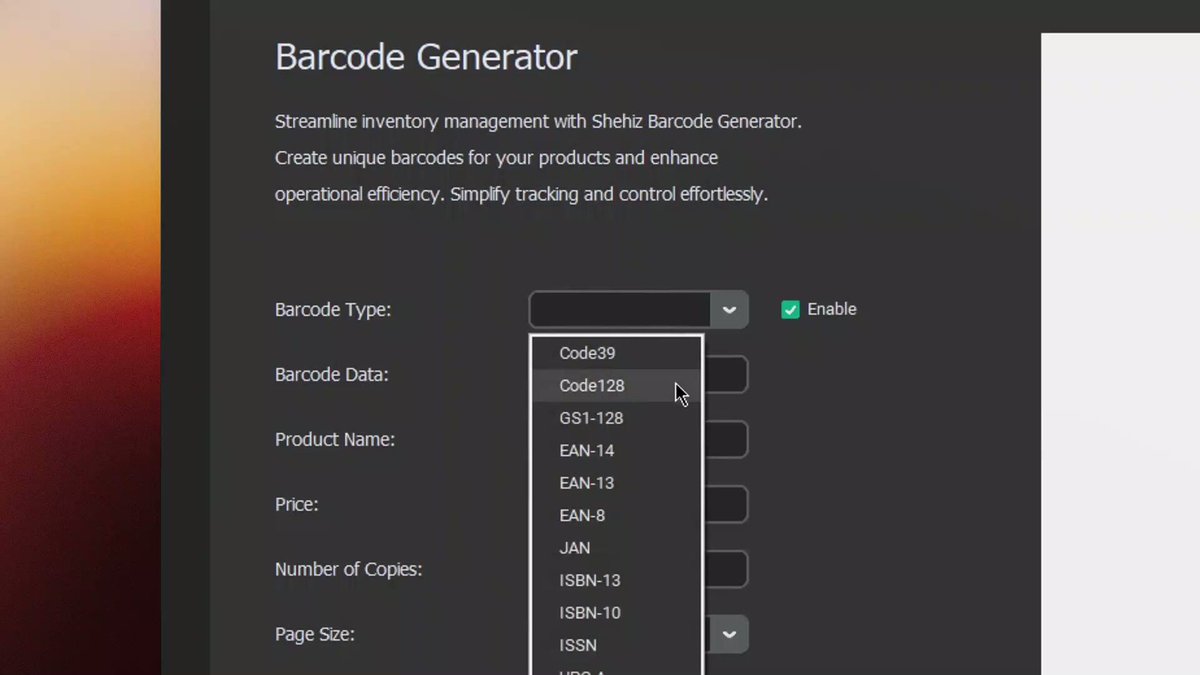1200x675 pixels.
Task: Select EAN-14 option
Action: 616,451
